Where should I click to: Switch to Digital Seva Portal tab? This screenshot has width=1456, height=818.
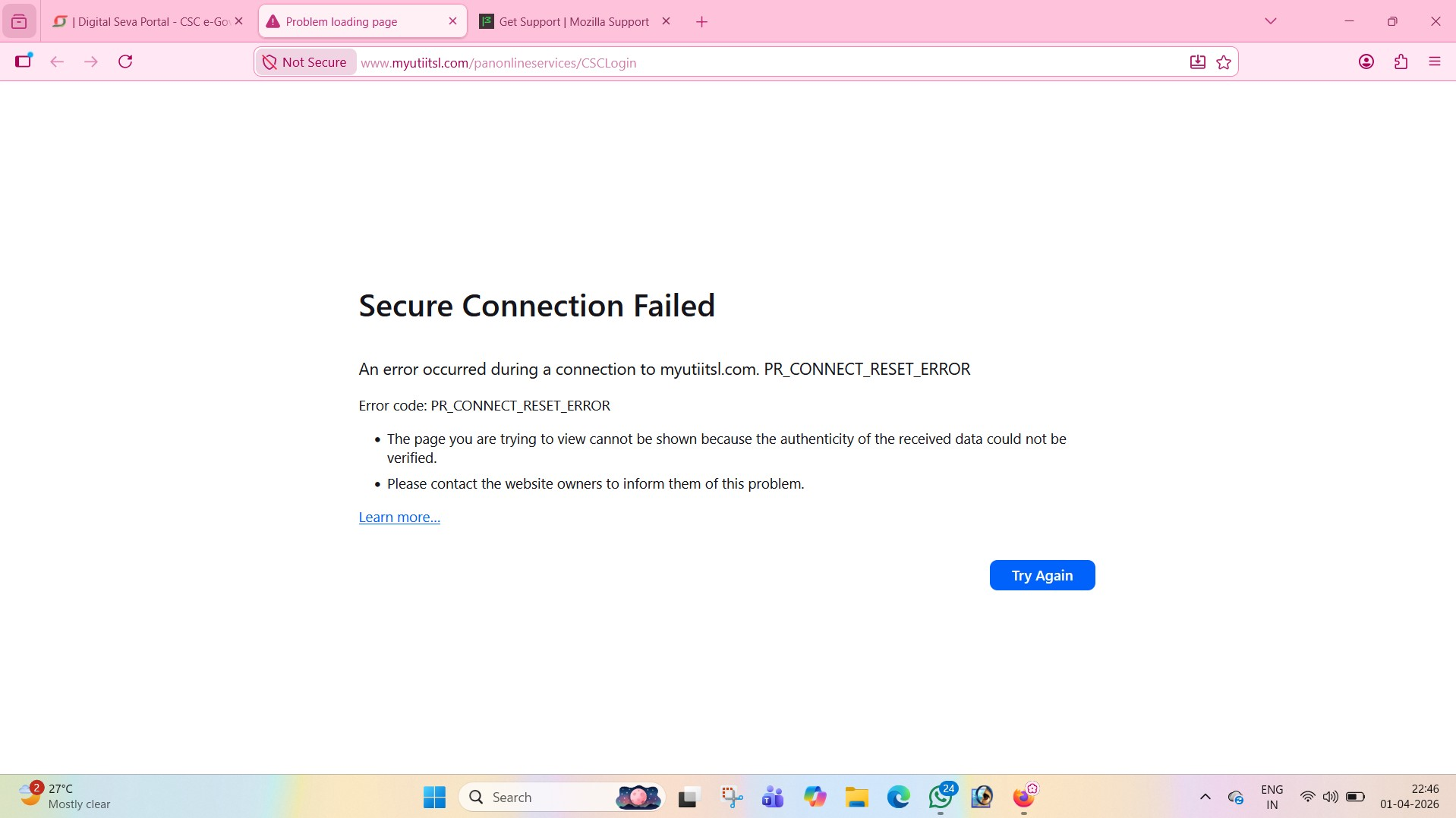[x=144, y=22]
